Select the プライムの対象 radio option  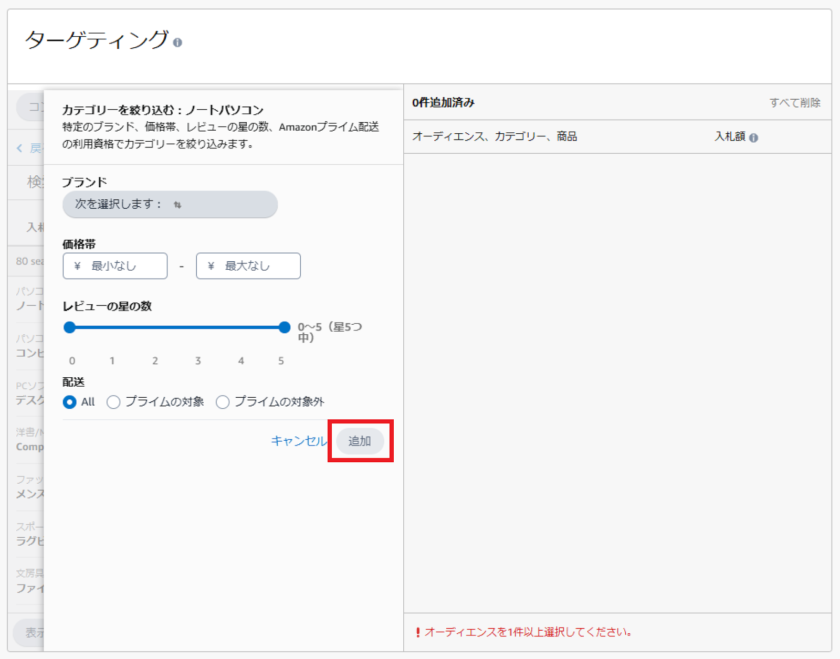(114, 402)
